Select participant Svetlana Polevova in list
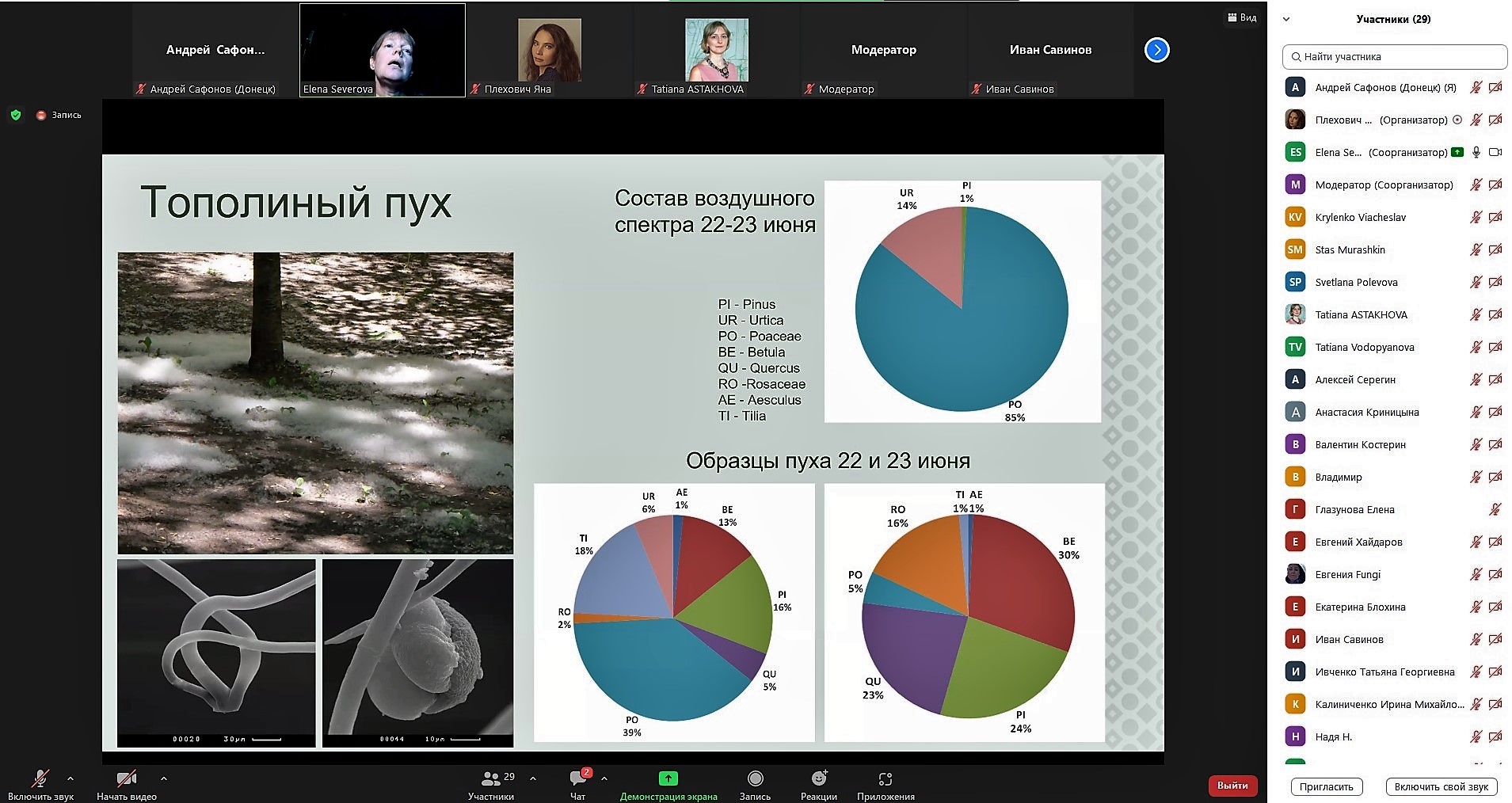This screenshot has height=803, width=1512. (x=1394, y=283)
